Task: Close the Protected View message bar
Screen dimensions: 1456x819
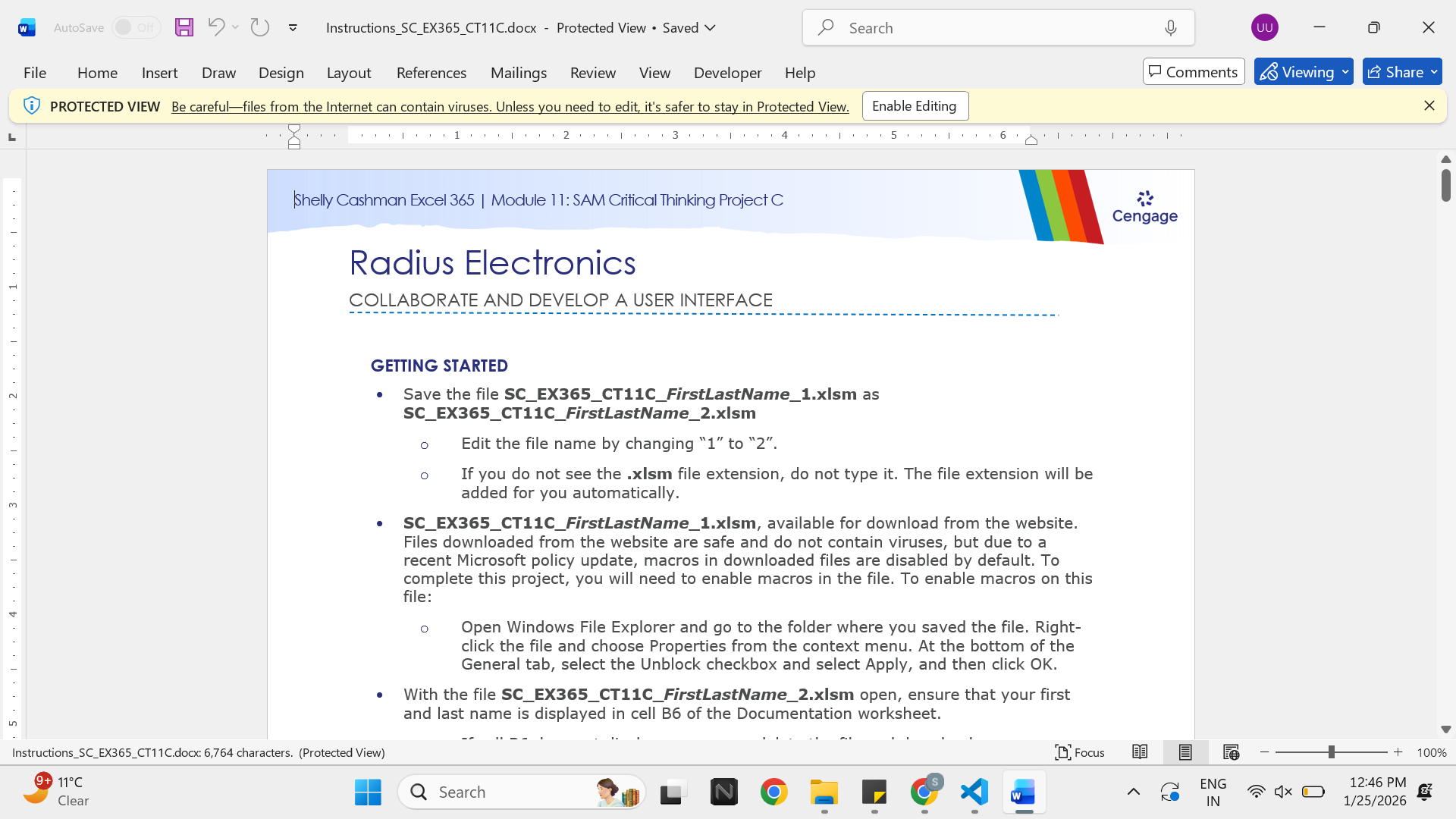Action: pos(1429,106)
